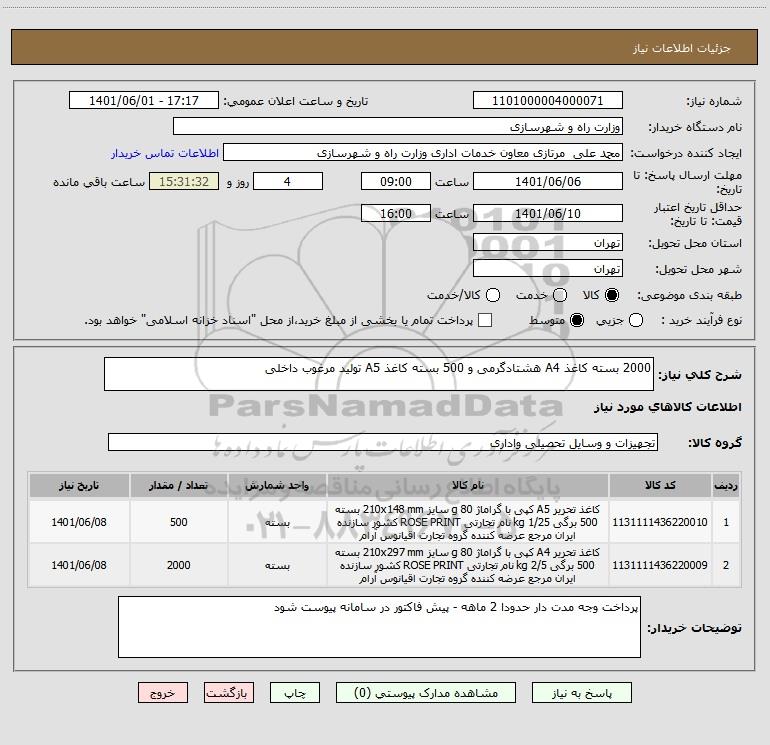Select the خدمت radio button

[x=560, y=295]
